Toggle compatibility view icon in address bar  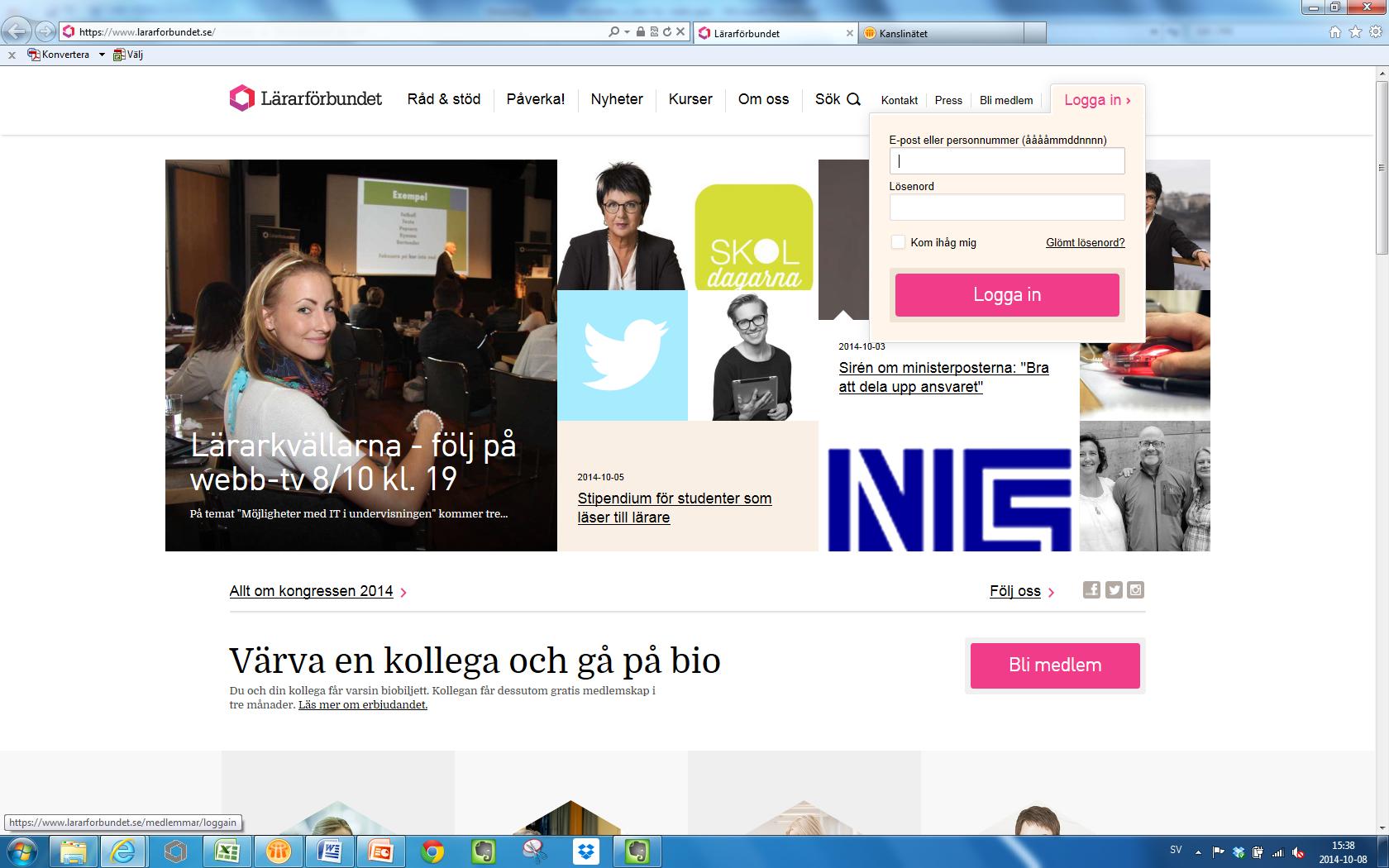pyautogui.click(x=653, y=32)
